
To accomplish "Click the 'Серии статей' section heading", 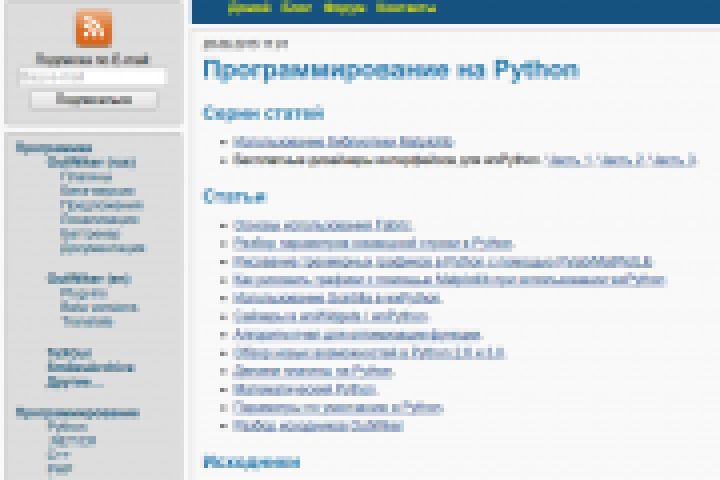I will (264, 113).
